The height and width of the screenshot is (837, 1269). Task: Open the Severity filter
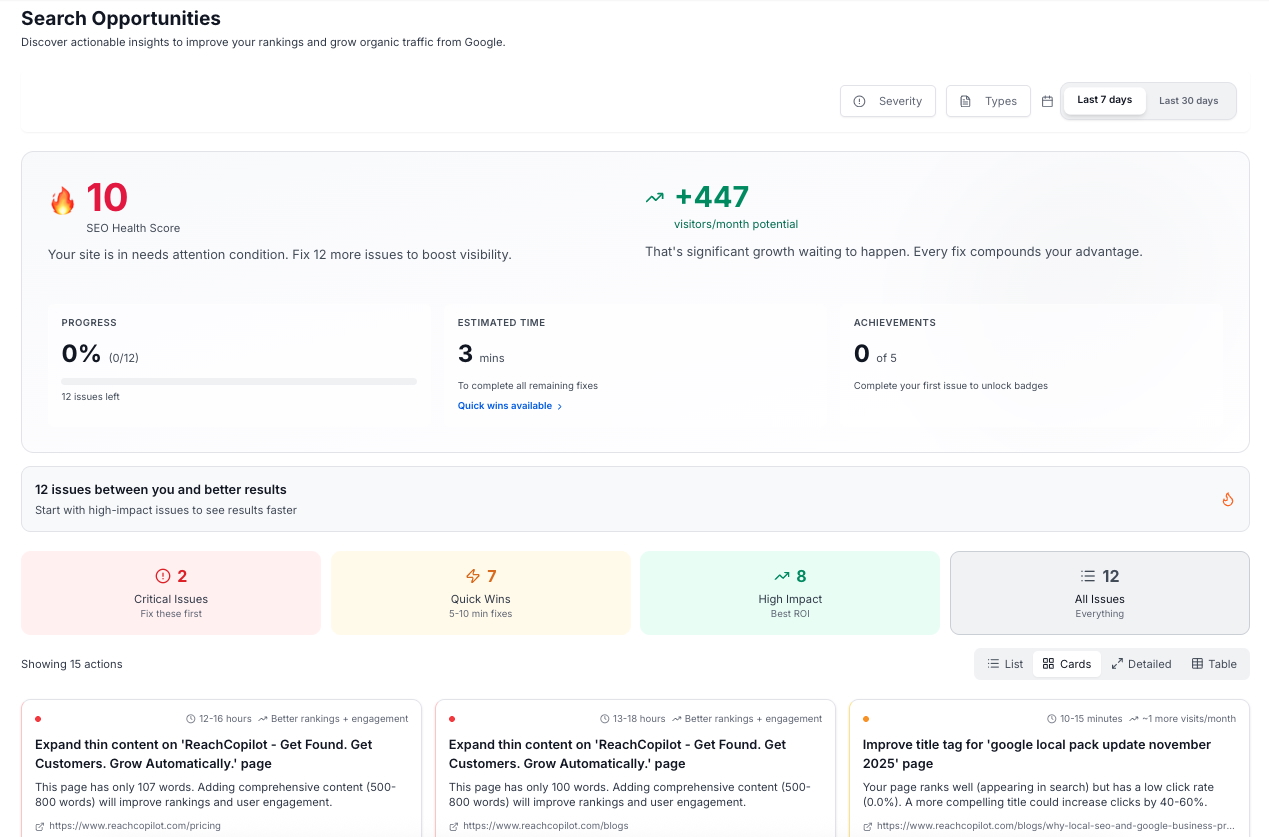pyautogui.click(x=887, y=100)
